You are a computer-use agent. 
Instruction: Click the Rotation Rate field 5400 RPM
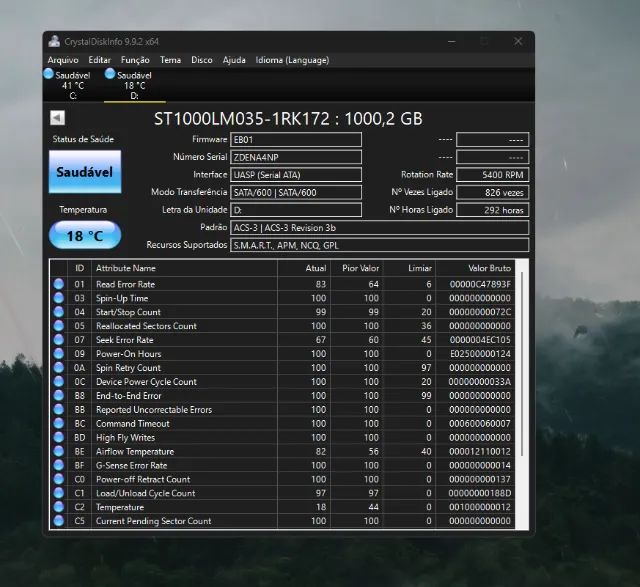(493, 175)
